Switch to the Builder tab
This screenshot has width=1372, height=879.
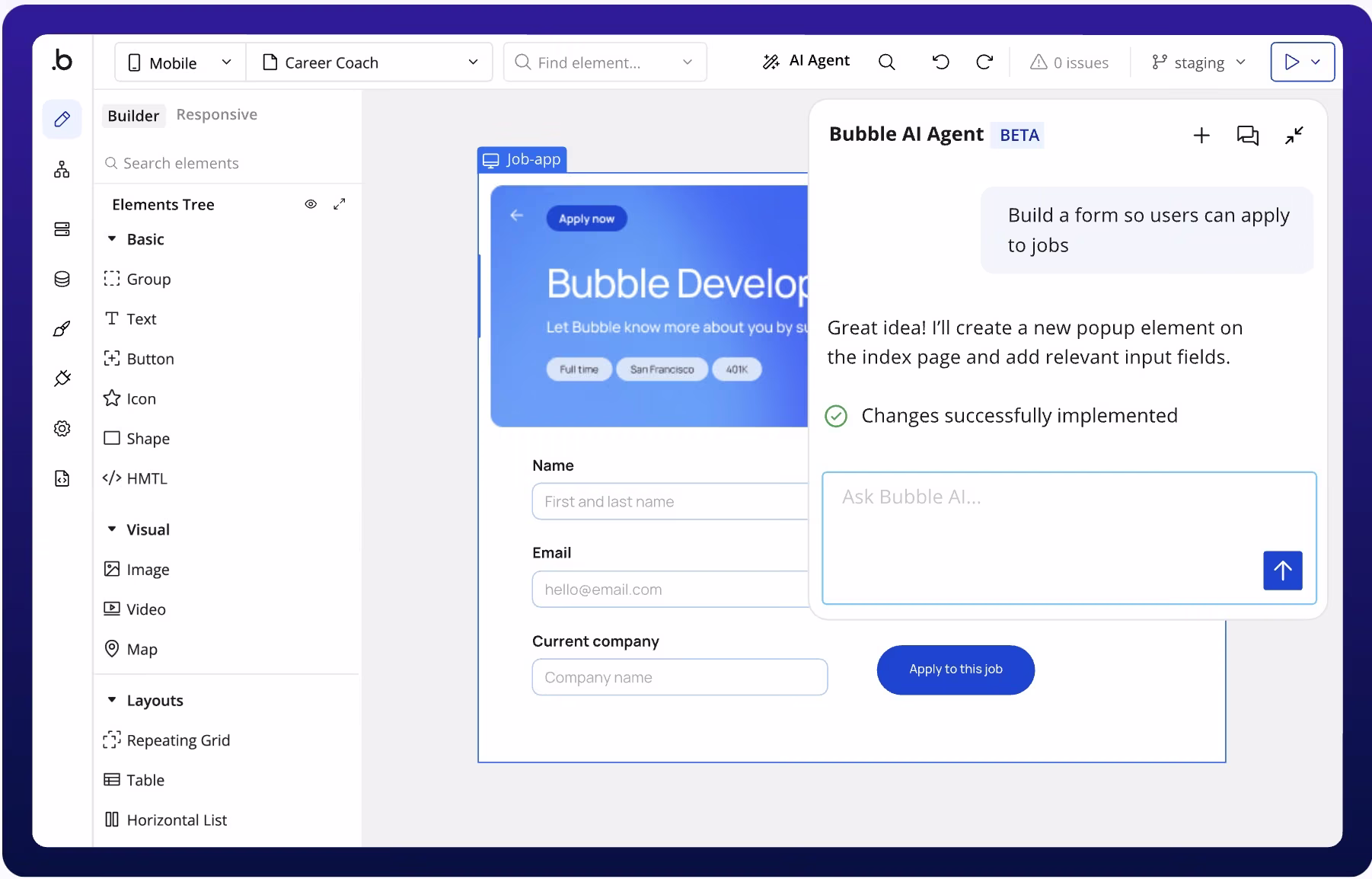click(x=133, y=116)
